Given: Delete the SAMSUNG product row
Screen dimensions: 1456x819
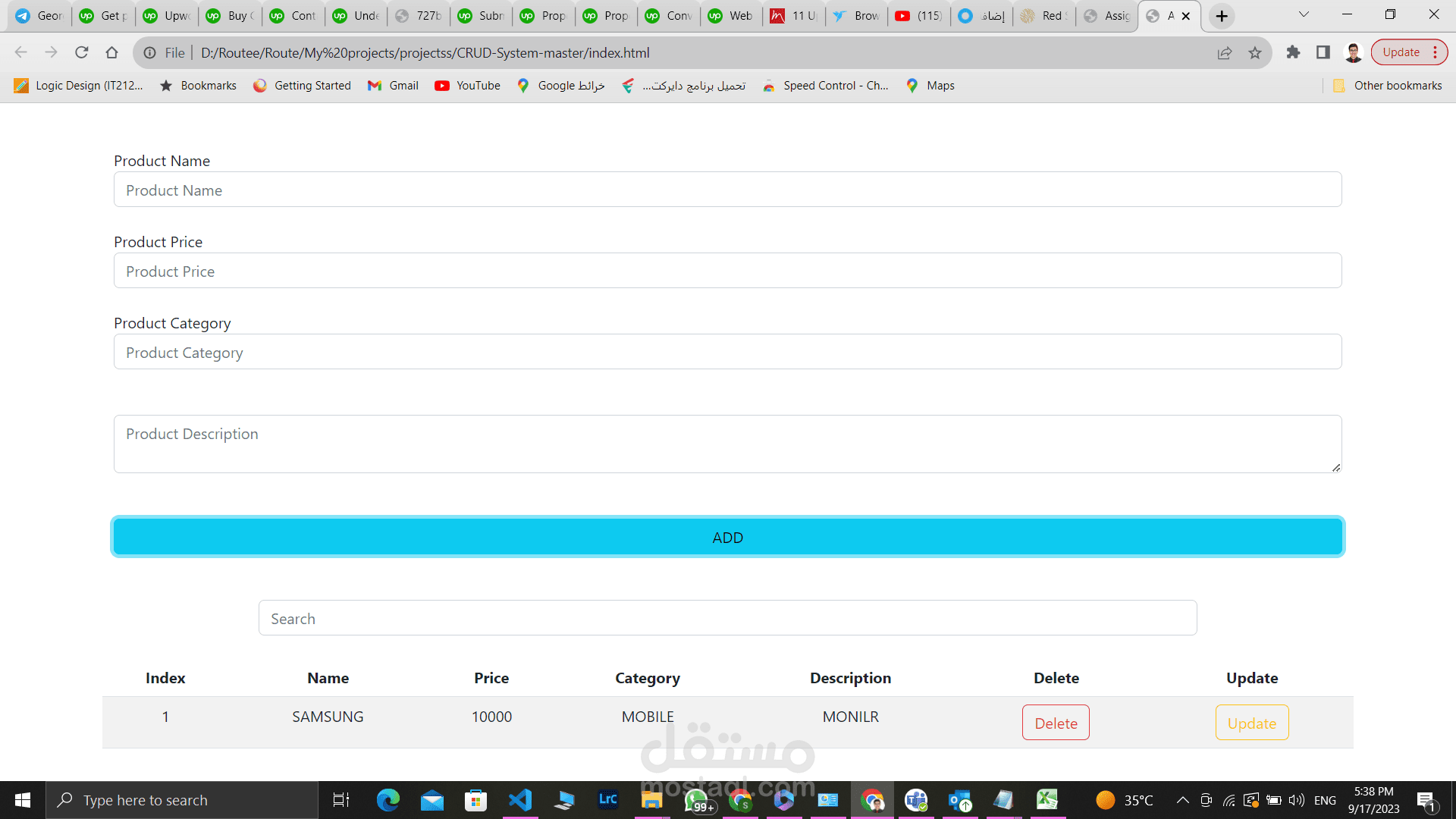Looking at the screenshot, I should pyautogui.click(x=1056, y=723).
